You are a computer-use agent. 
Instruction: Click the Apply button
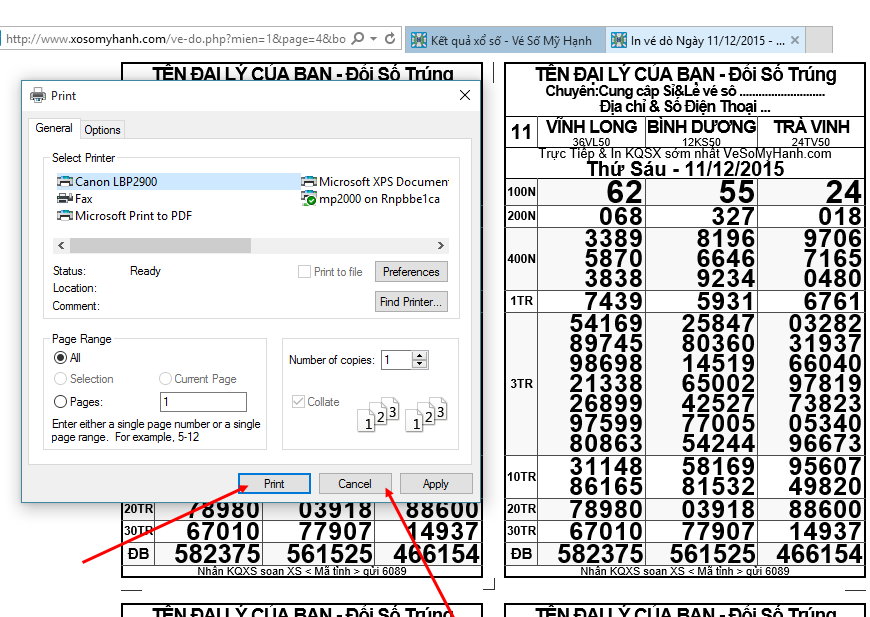436,484
